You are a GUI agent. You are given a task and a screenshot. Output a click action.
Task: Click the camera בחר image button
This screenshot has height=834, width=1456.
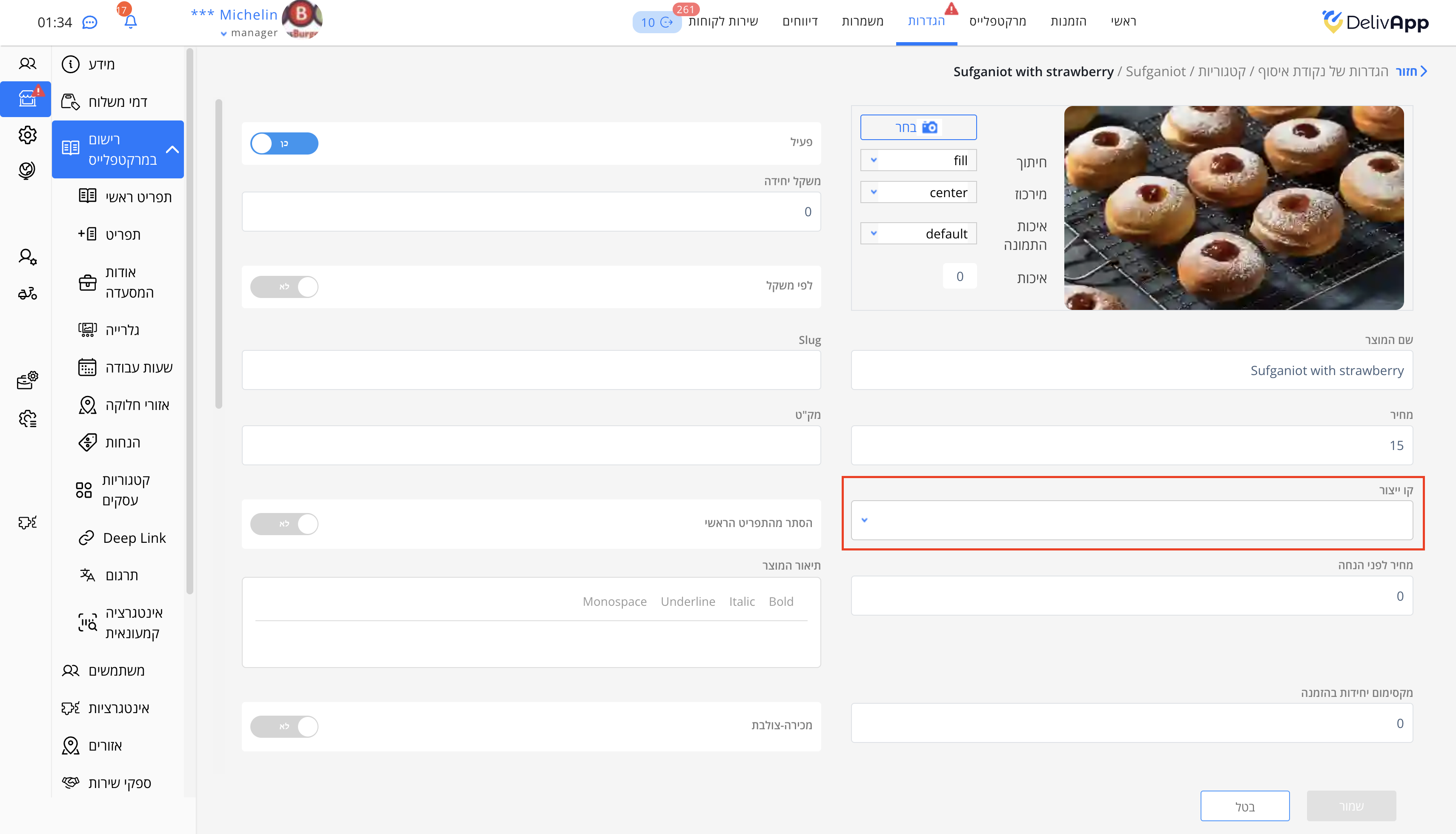tap(917, 127)
